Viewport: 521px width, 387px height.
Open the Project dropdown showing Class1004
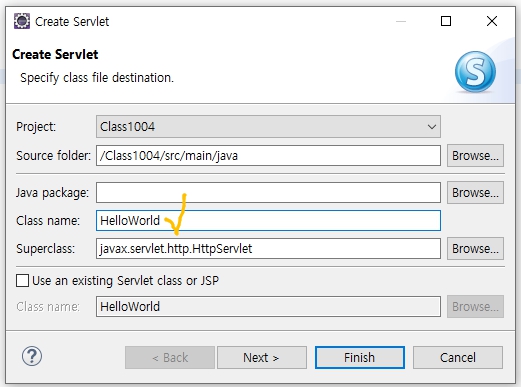pos(268,127)
